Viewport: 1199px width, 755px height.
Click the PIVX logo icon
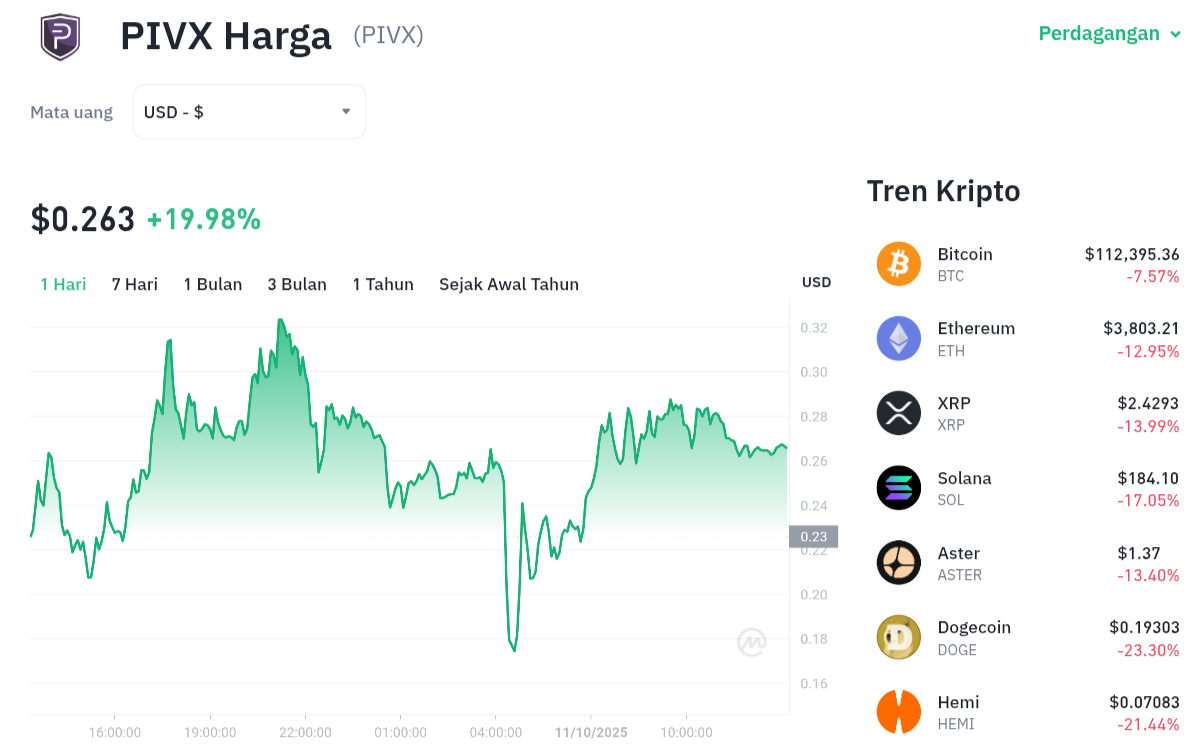(60, 37)
